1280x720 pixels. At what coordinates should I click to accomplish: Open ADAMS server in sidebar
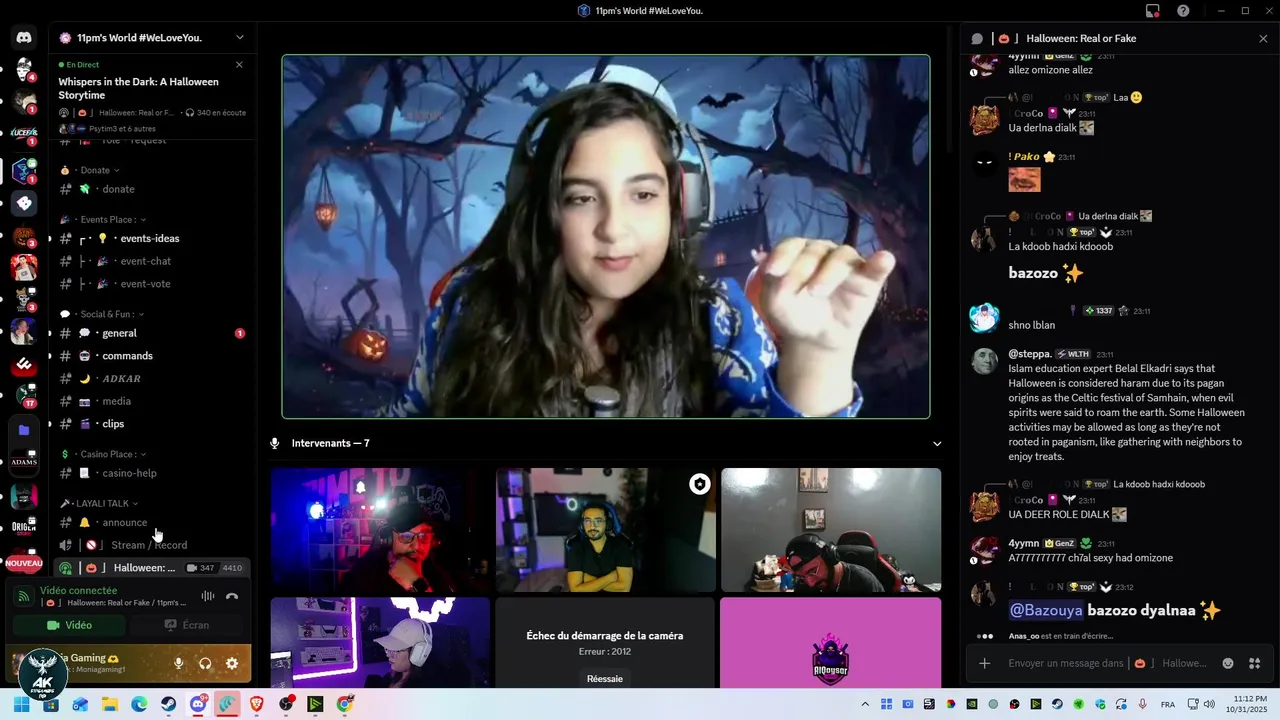pos(24,462)
